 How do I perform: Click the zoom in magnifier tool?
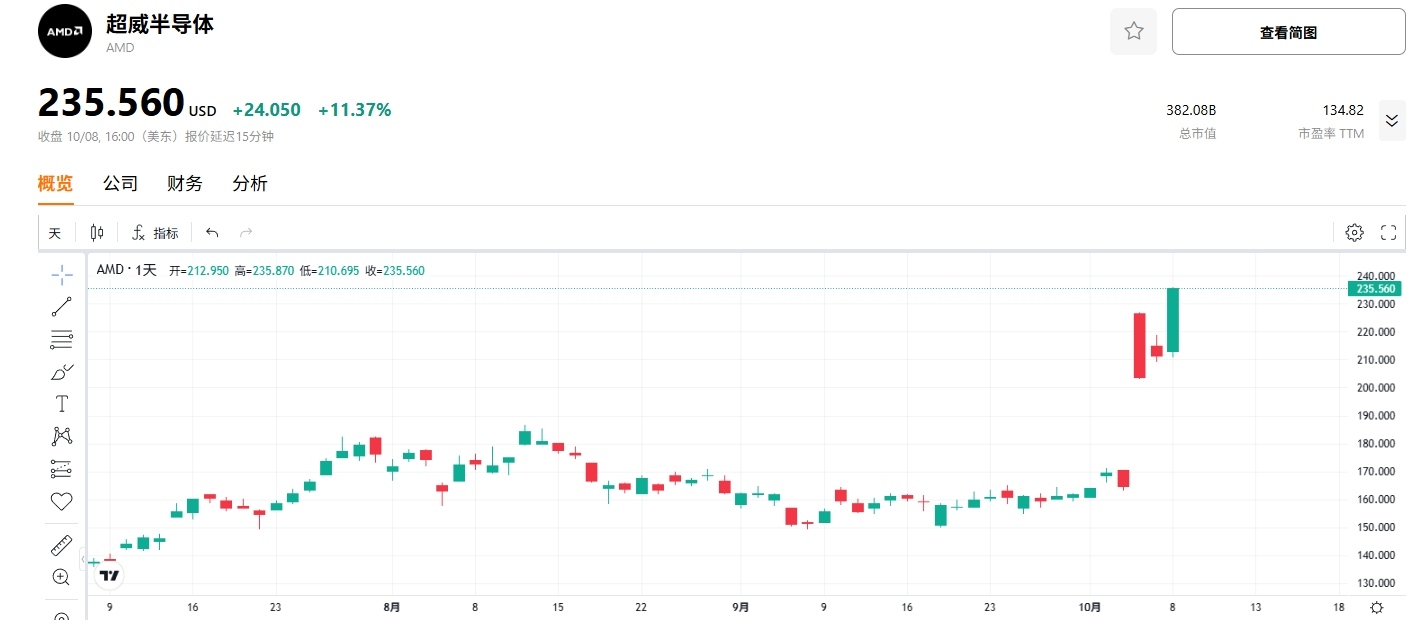point(62,577)
